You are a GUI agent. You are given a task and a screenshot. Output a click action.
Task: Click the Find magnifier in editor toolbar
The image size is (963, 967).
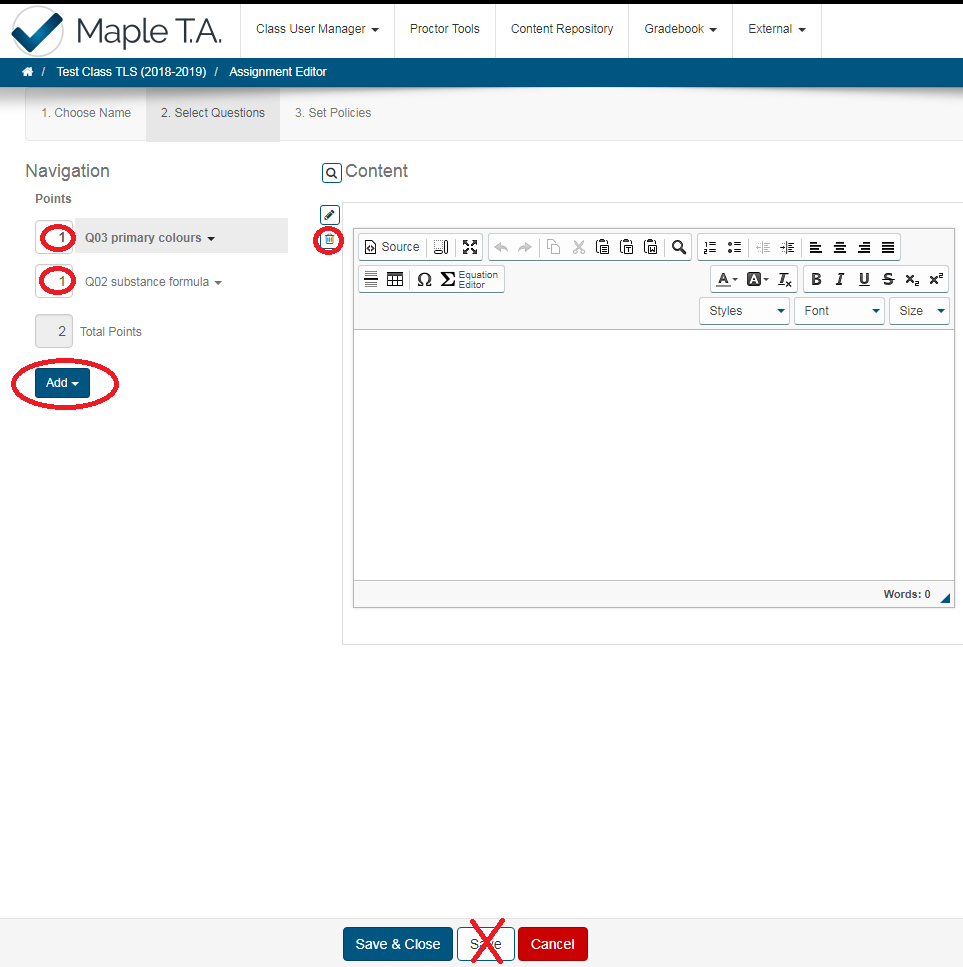pos(679,247)
